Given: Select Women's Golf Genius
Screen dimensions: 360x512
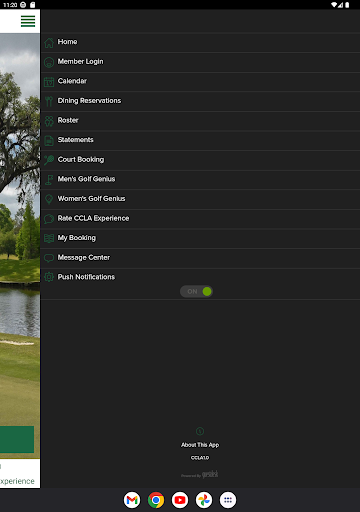Looking at the screenshot, I should [200, 199].
